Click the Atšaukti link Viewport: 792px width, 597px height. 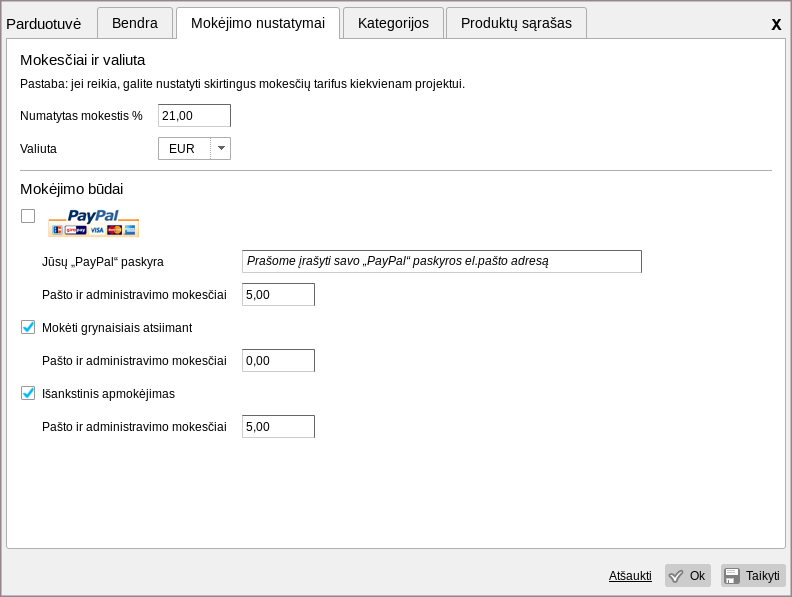pos(630,576)
